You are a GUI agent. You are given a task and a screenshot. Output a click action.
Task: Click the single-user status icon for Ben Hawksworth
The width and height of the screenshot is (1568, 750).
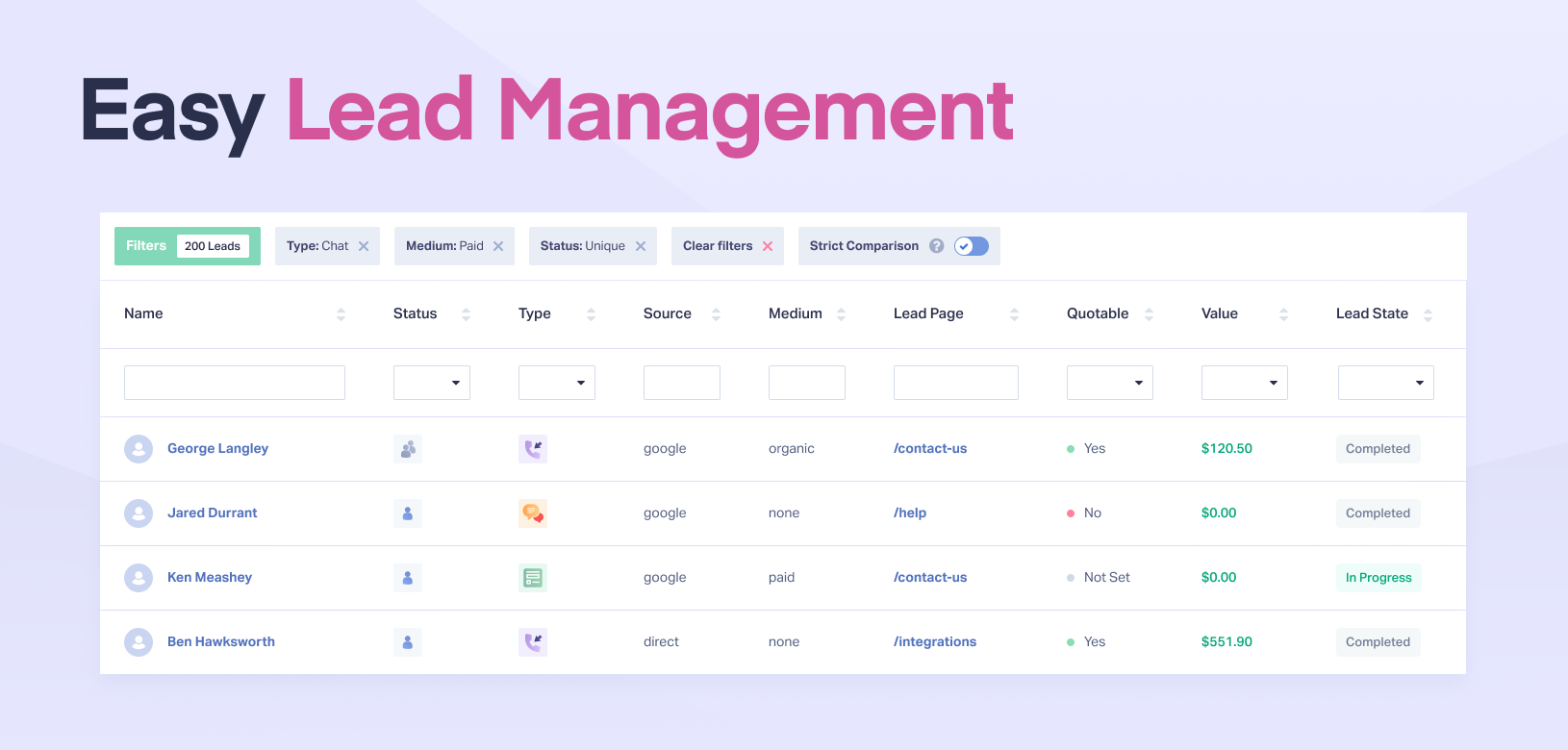click(x=408, y=642)
